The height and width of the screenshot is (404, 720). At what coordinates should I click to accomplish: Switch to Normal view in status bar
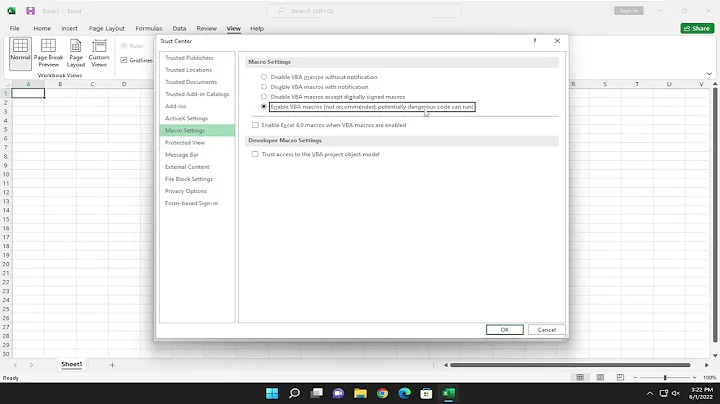click(x=580, y=377)
